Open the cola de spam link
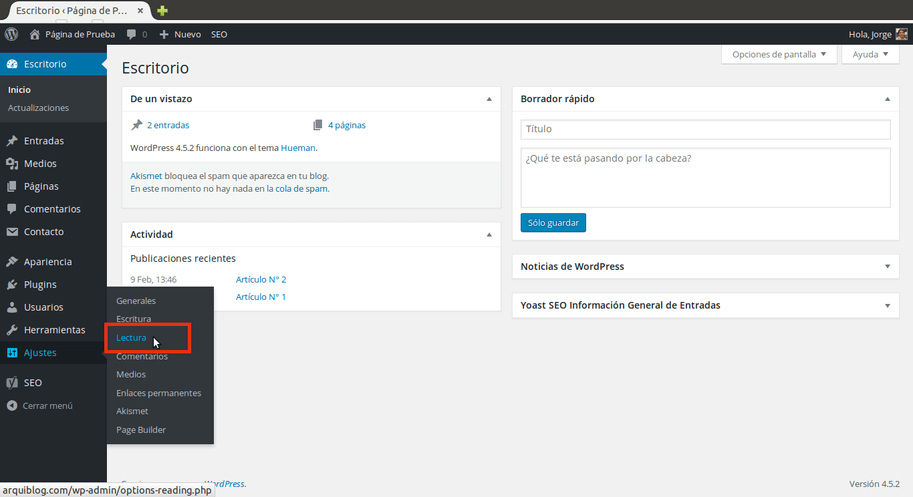913x497 pixels. [x=301, y=189]
